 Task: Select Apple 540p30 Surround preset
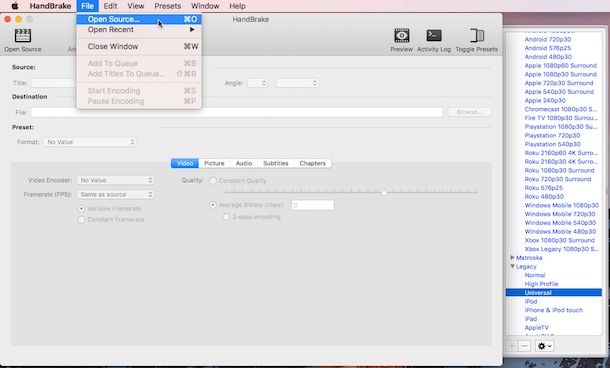coord(559,92)
